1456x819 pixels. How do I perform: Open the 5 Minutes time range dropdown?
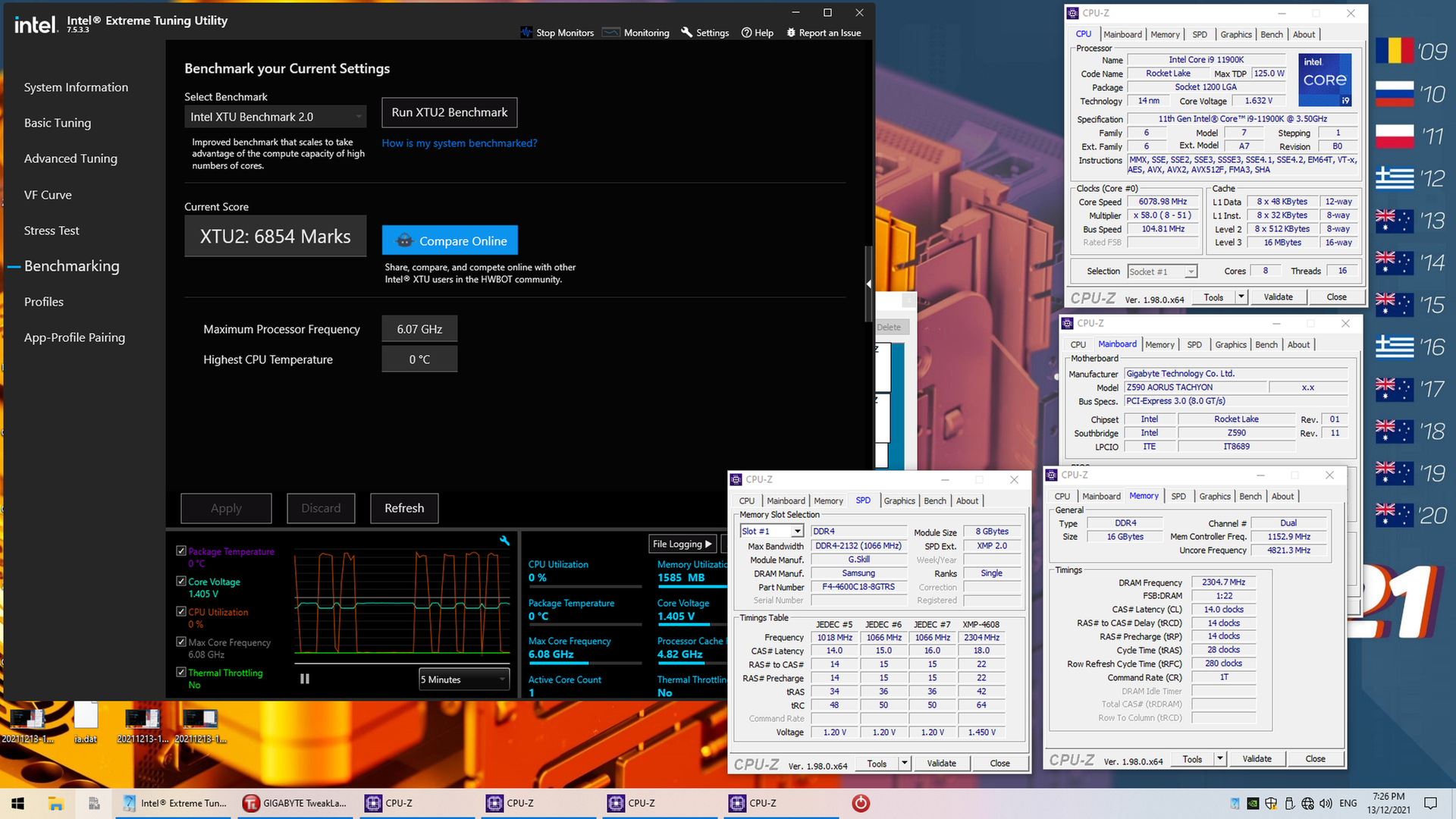coord(464,679)
